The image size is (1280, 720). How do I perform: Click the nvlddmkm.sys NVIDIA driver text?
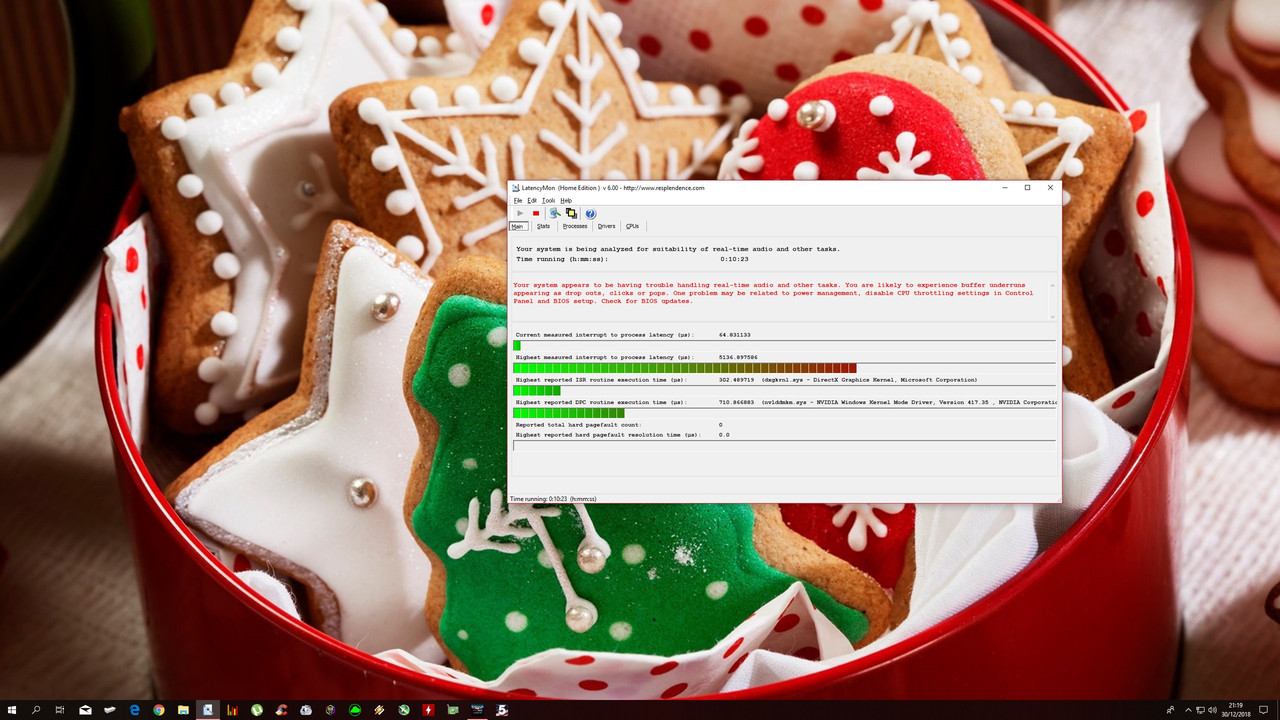909,402
